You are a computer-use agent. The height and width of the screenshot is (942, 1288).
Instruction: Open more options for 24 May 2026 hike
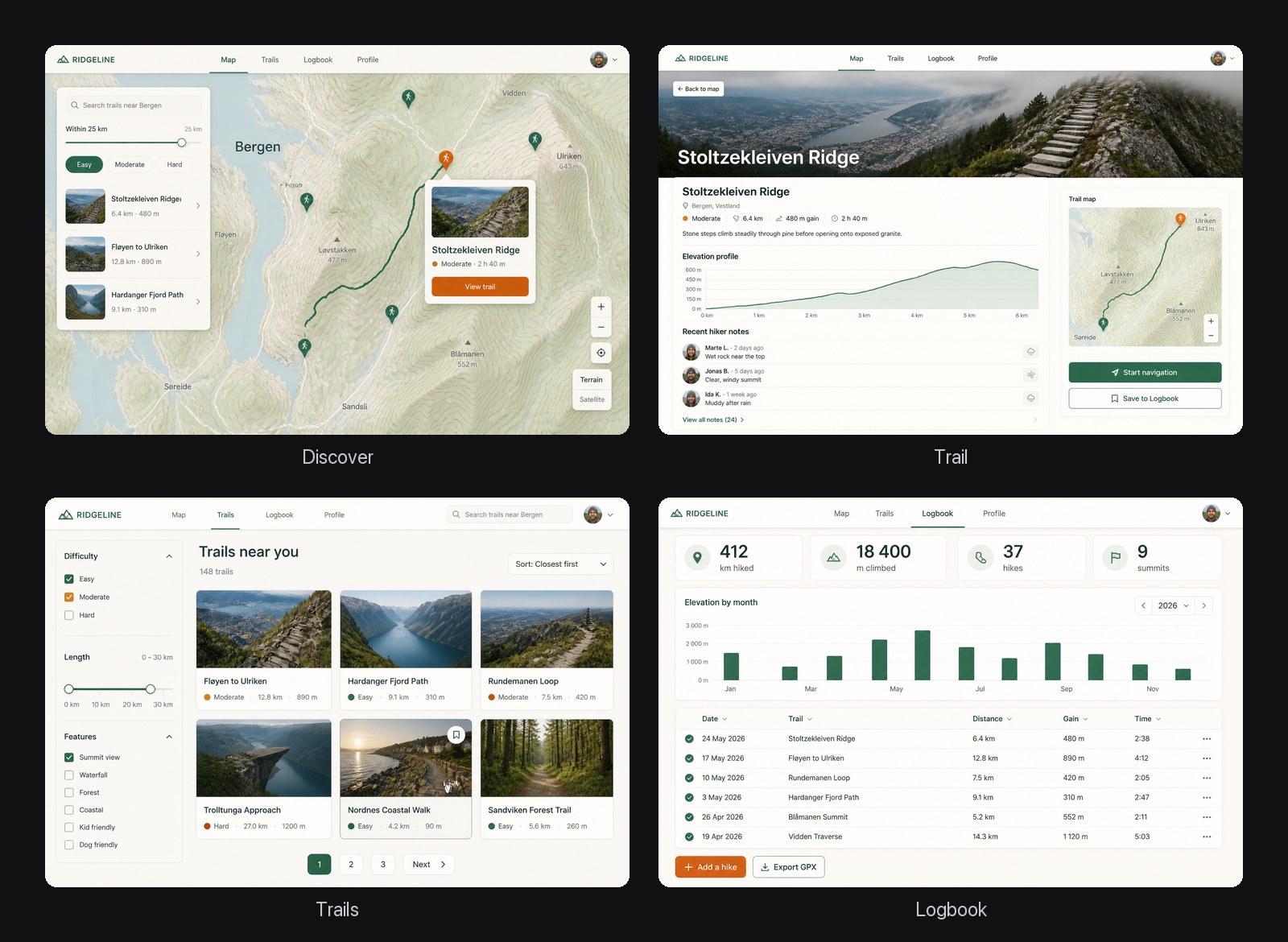tap(1207, 738)
